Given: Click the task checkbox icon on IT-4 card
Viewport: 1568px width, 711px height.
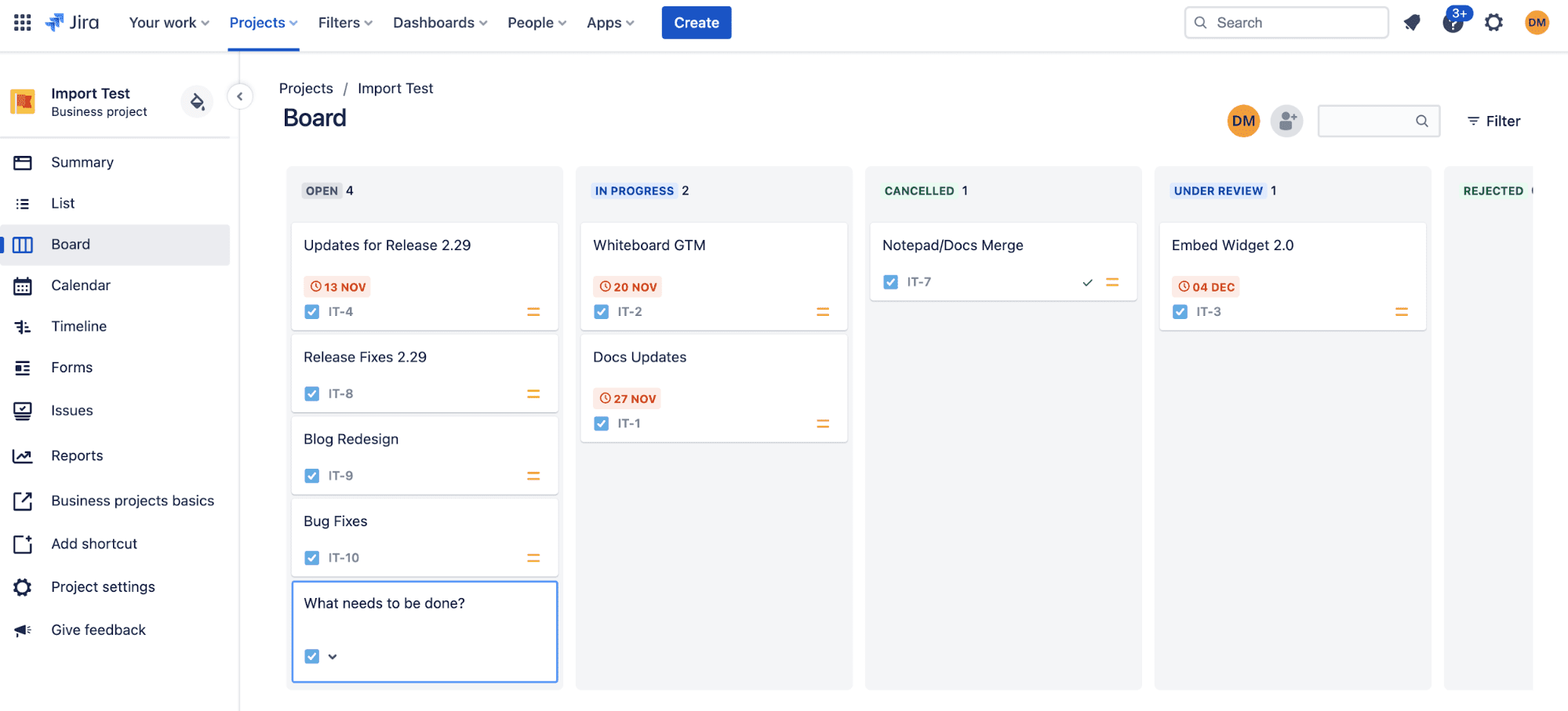Looking at the screenshot, I should 312,312.
